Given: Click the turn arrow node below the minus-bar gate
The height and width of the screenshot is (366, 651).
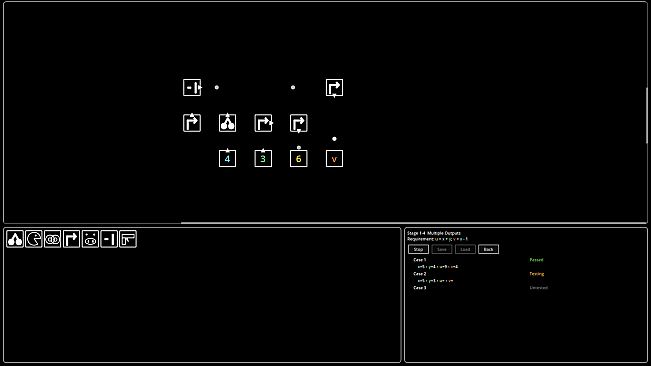Looking at the screenshot, I should 192,123.
